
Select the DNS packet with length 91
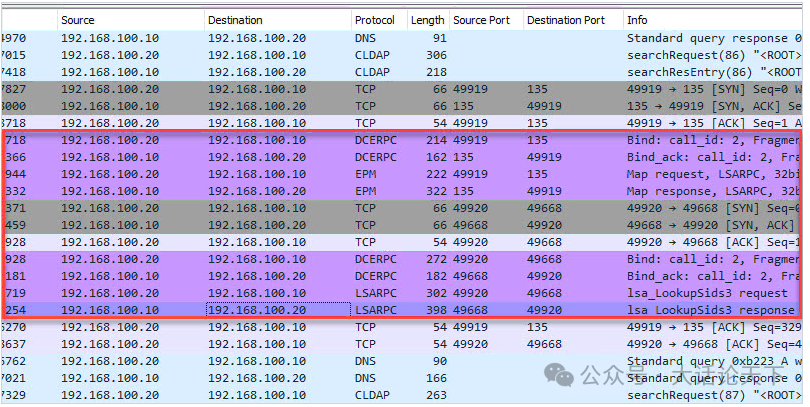(402, 38)
